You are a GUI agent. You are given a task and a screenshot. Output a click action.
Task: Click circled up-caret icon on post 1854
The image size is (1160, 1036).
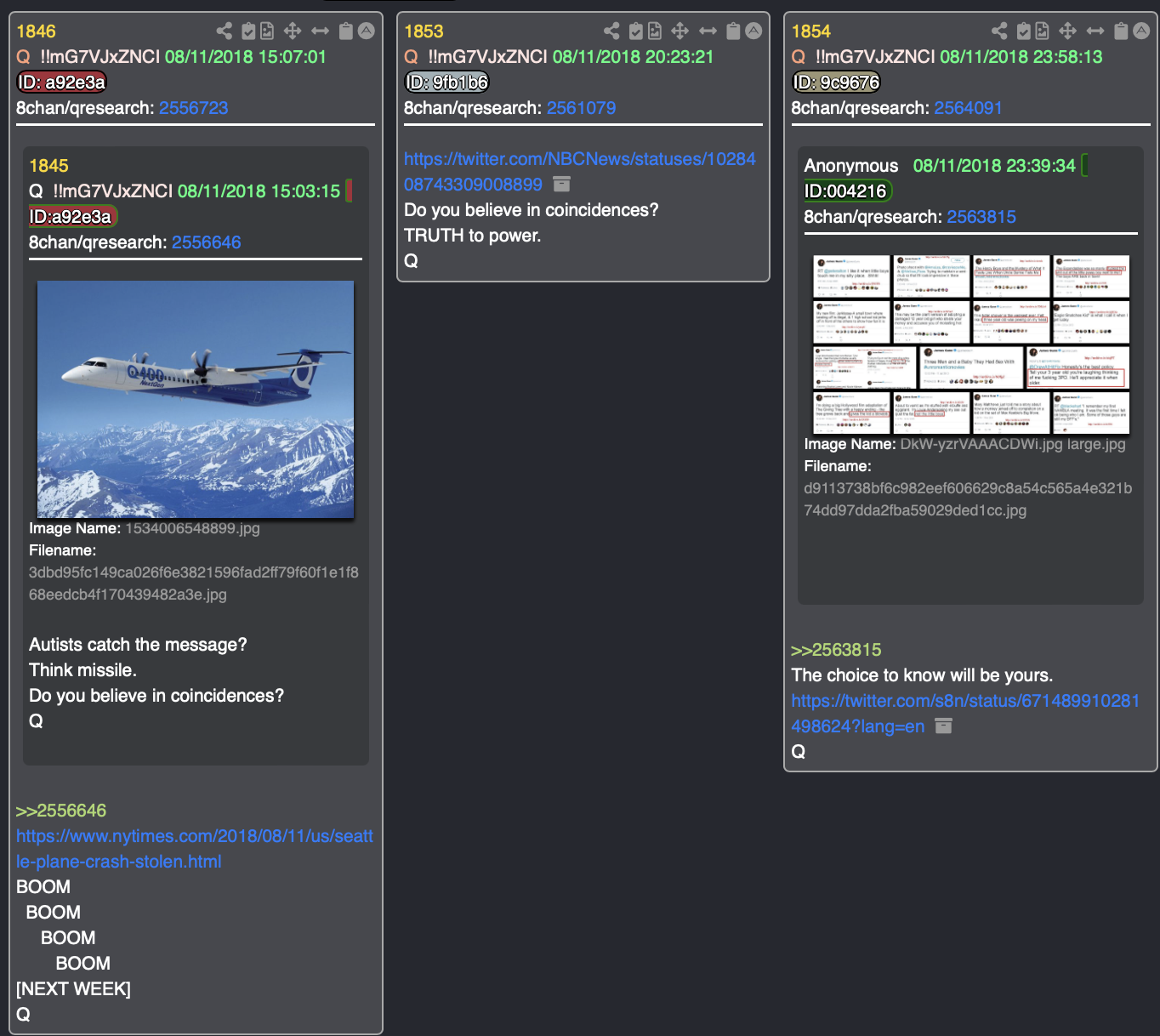(1142, 31)
